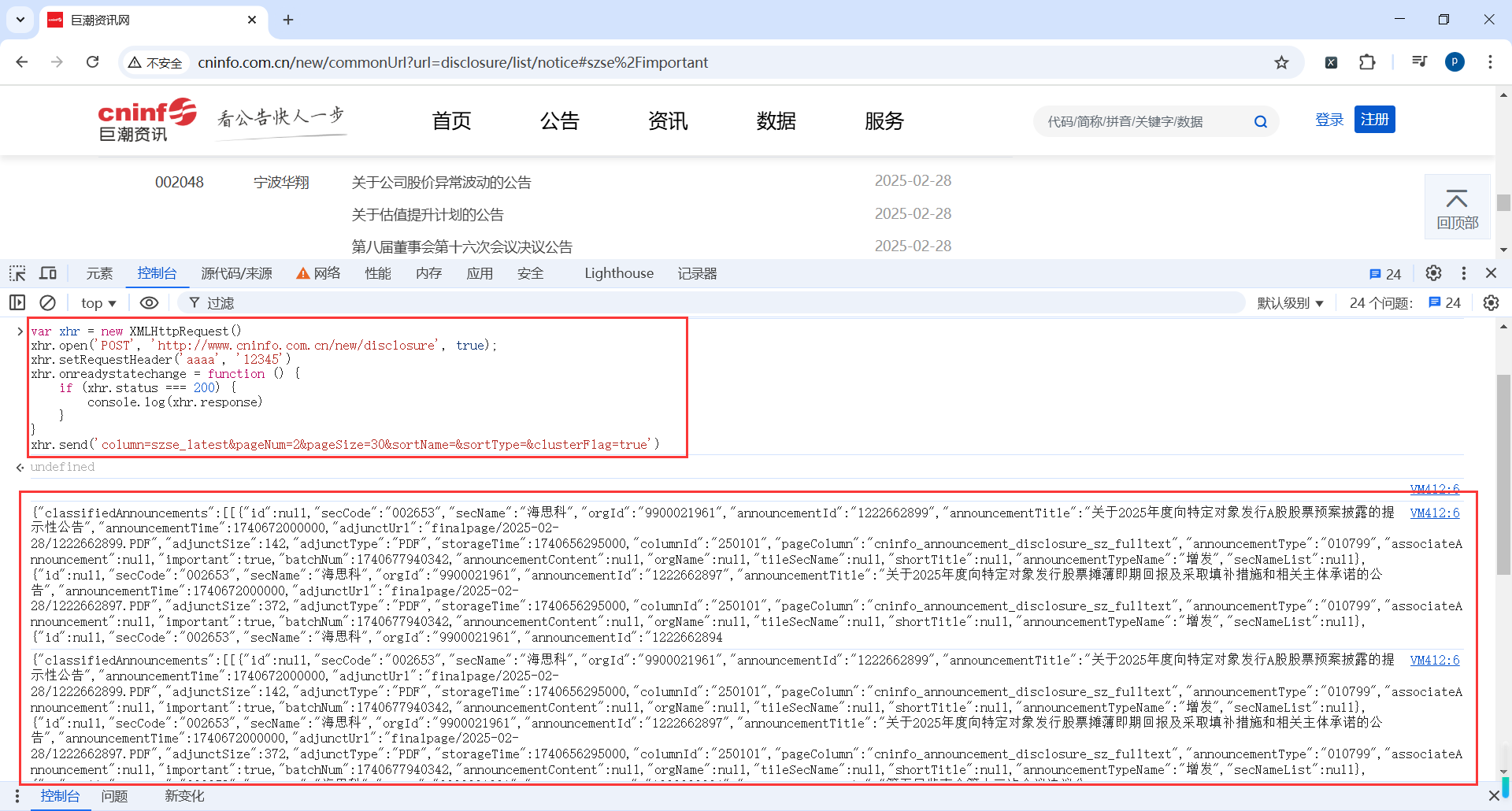Click the 24 个问题 issues count

[x=1405, y=303]
